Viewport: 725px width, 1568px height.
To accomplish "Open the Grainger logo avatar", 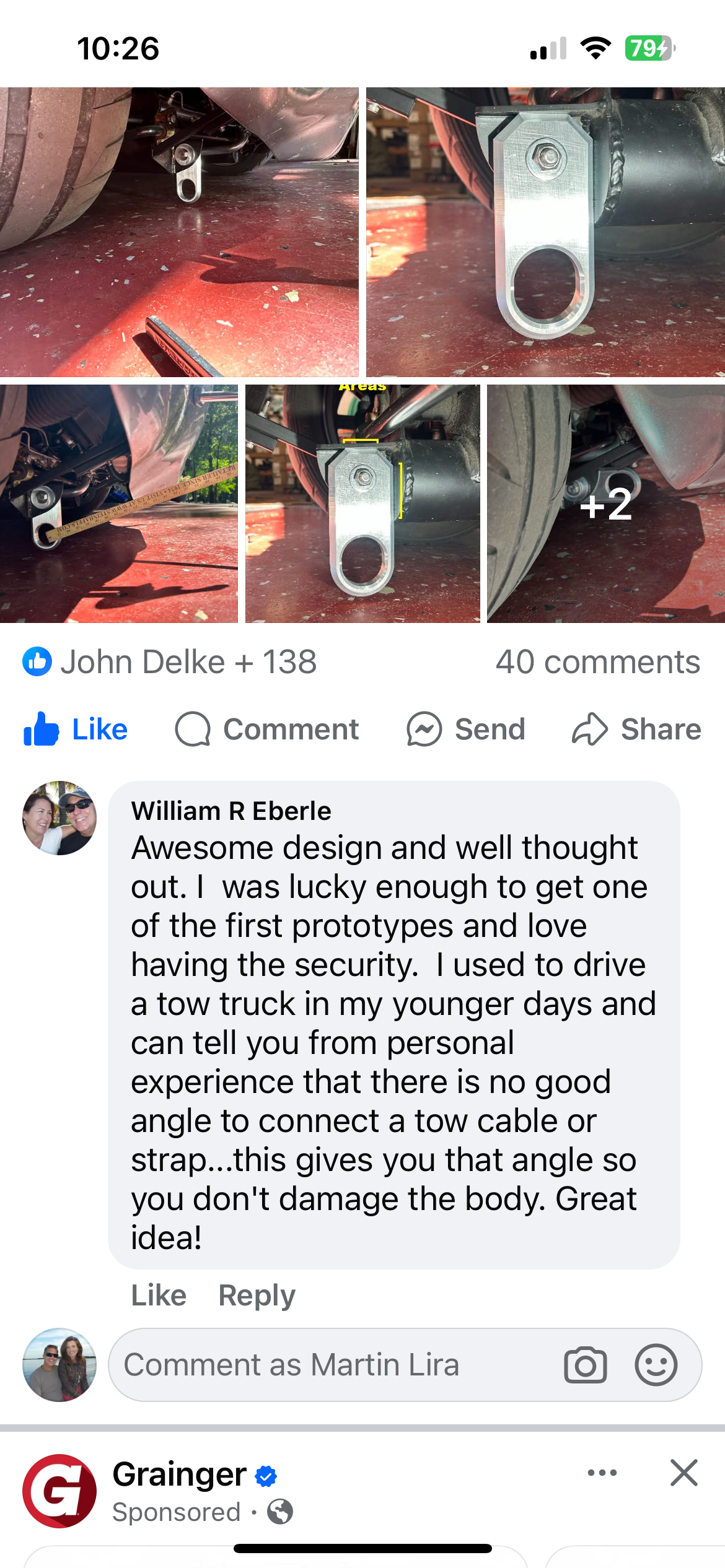I will tap(59, 1491).
